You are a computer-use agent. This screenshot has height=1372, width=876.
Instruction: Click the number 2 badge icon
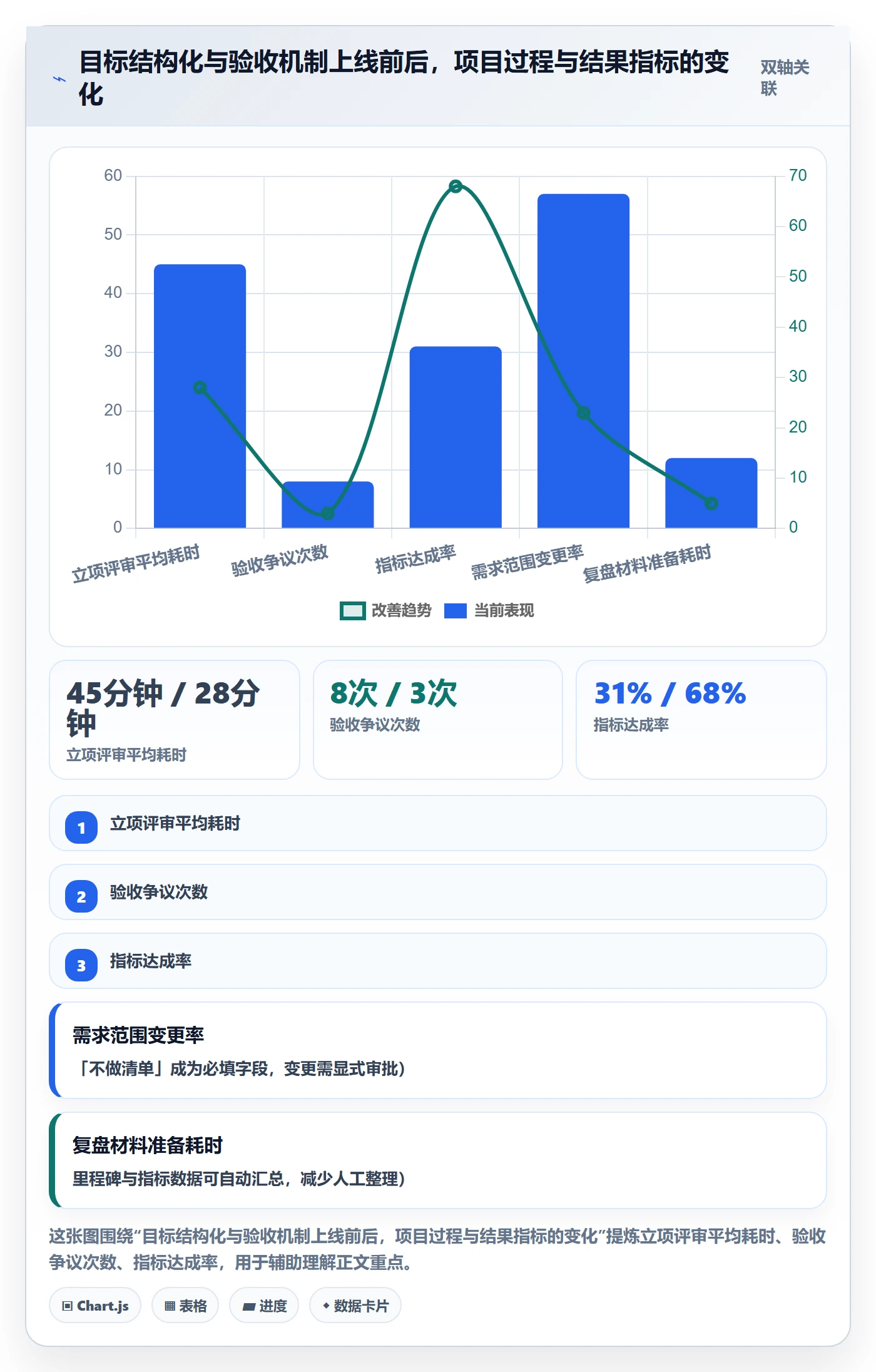[81, 896]
